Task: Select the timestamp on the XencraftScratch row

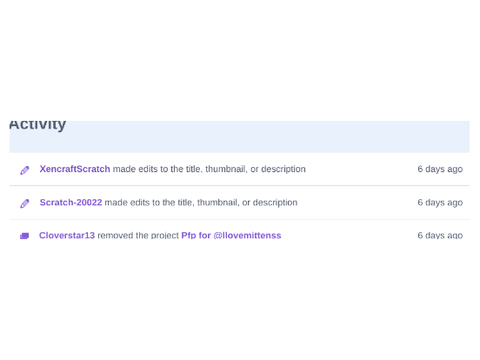Action: pyautogui.click(x=440, y=169)
